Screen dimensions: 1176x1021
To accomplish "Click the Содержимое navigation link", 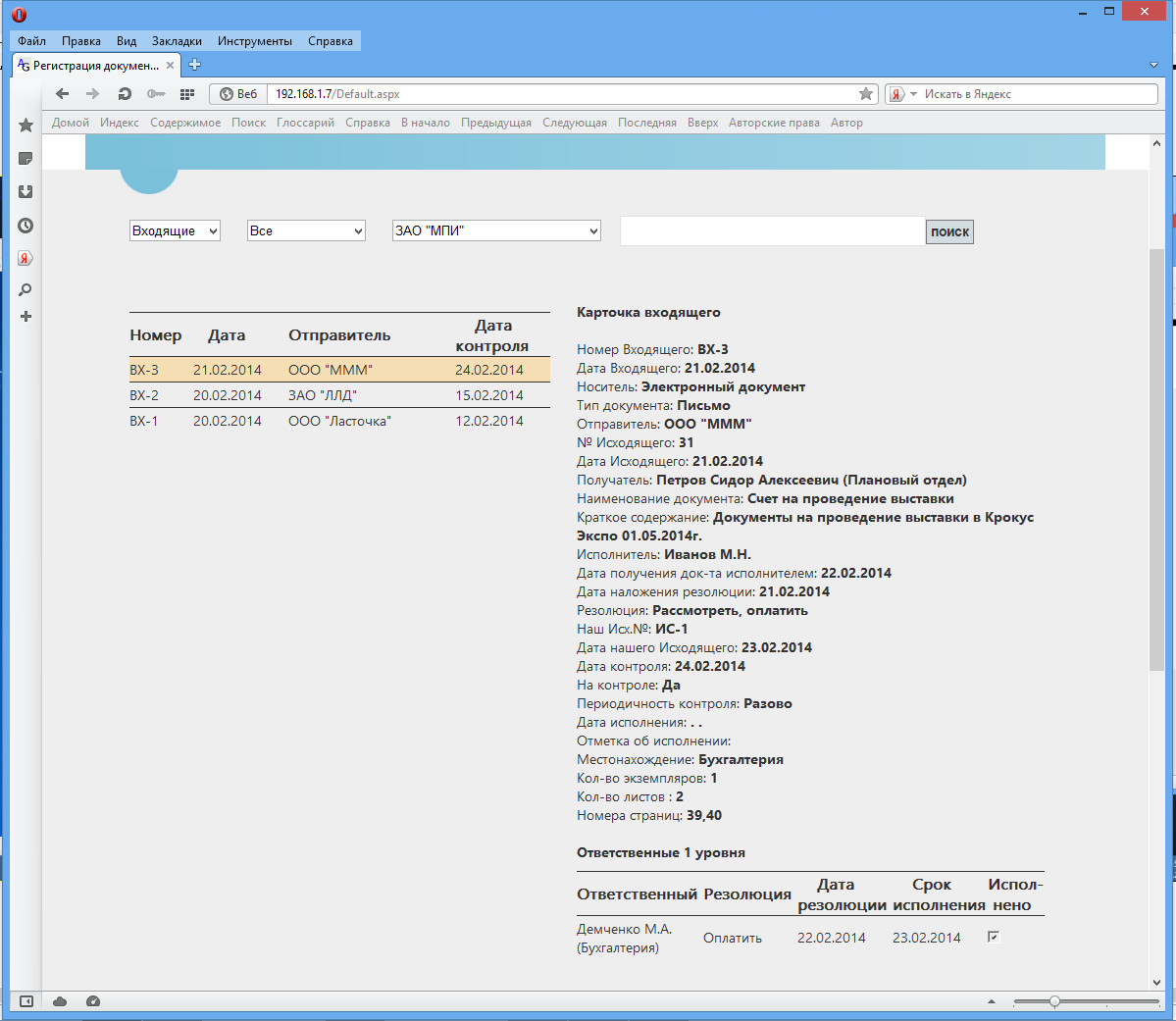I will click(185, 123).
